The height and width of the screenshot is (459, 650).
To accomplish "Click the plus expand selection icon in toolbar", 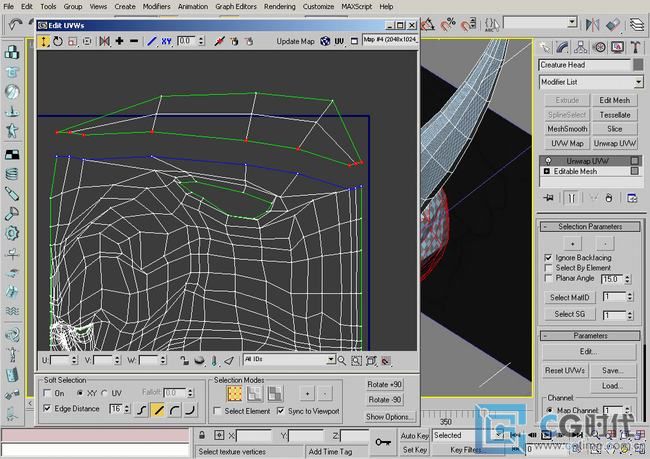I will pos(119,41).
